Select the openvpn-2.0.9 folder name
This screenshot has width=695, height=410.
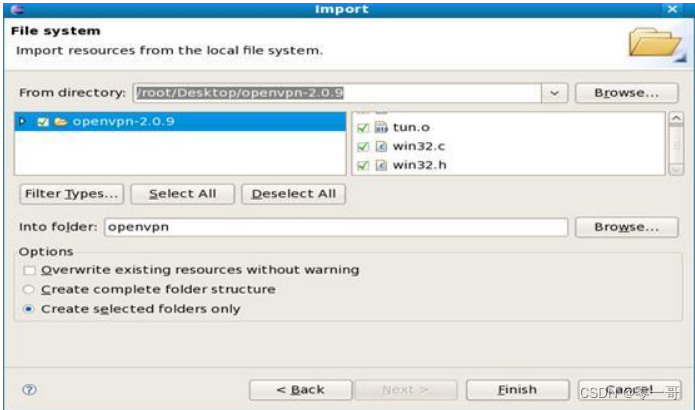pos(123,121)
